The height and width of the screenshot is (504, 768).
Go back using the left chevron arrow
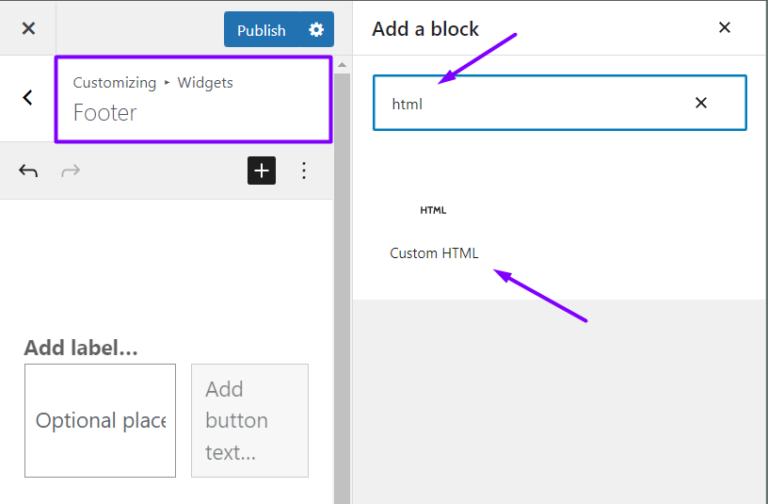tap(27, 97)
